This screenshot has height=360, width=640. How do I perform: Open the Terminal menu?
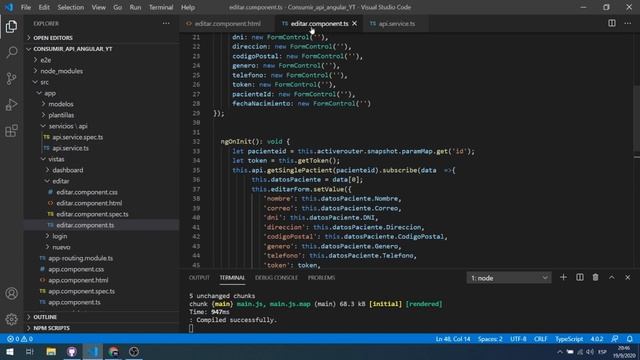click(x=161, y=7)
